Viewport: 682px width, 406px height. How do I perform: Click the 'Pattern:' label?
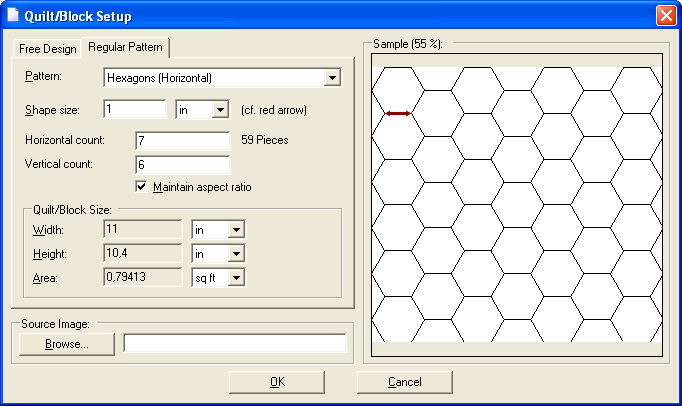[x=43, y=76]
